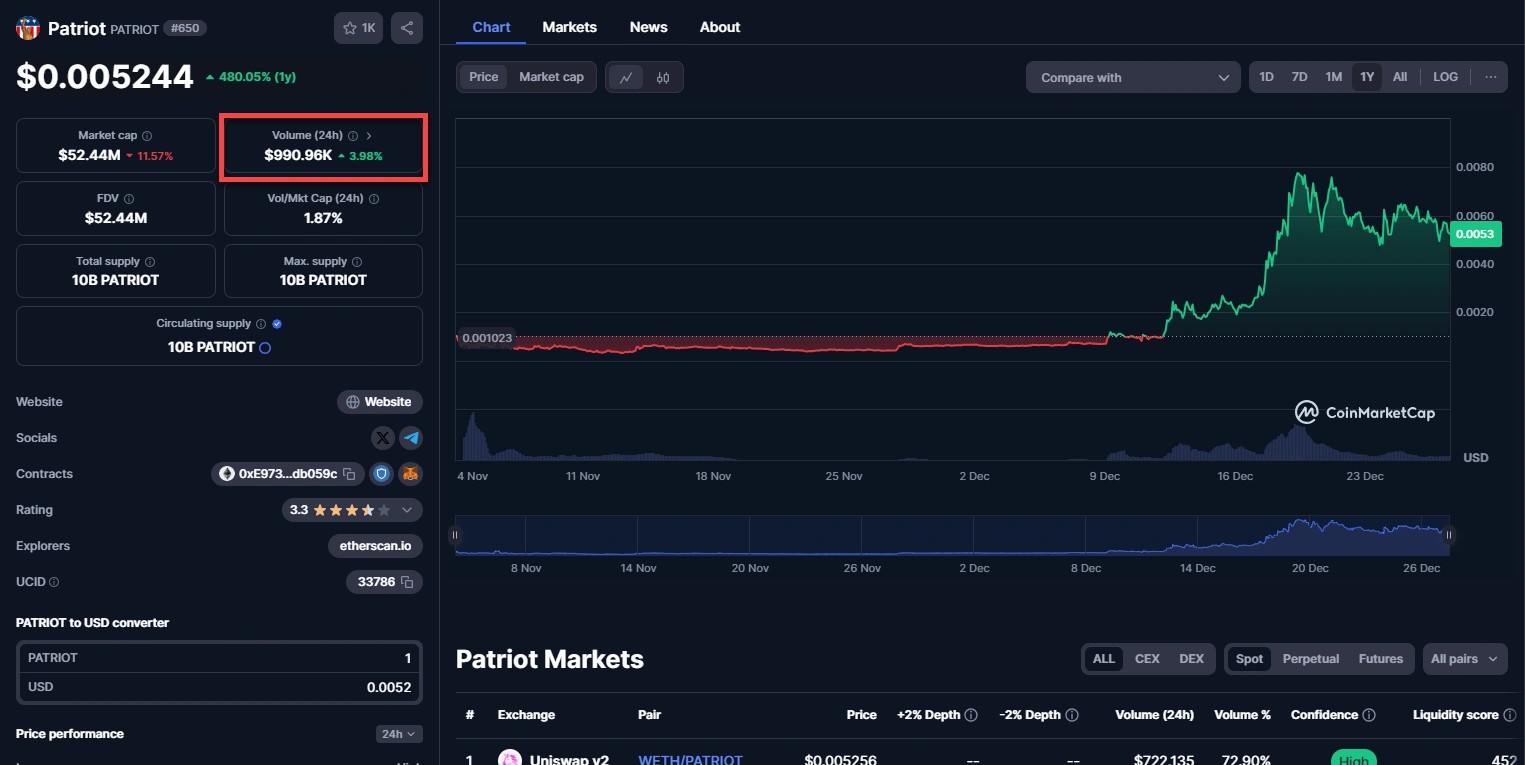Expand the 3.3 rating dropdown
The height and width of the screenshot is (765, 1525).
click(407, 510)
